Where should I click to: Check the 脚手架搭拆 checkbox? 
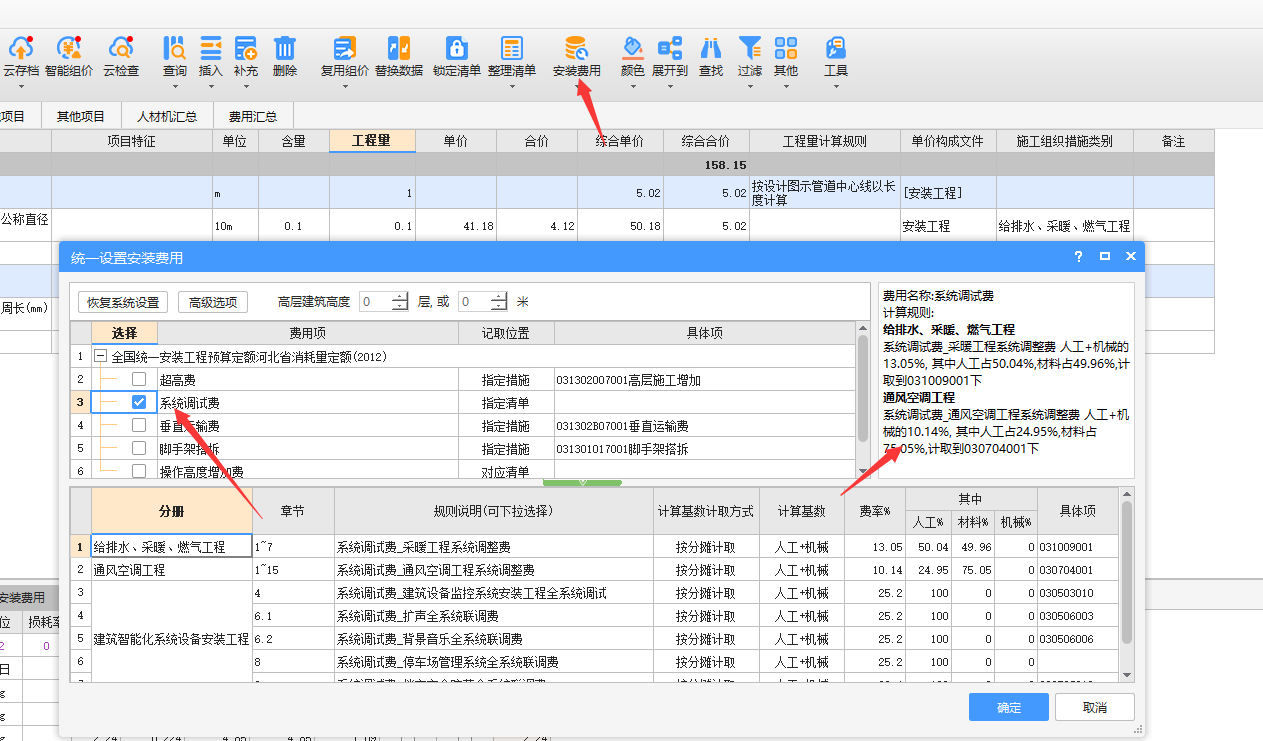[x=139, y=449]
